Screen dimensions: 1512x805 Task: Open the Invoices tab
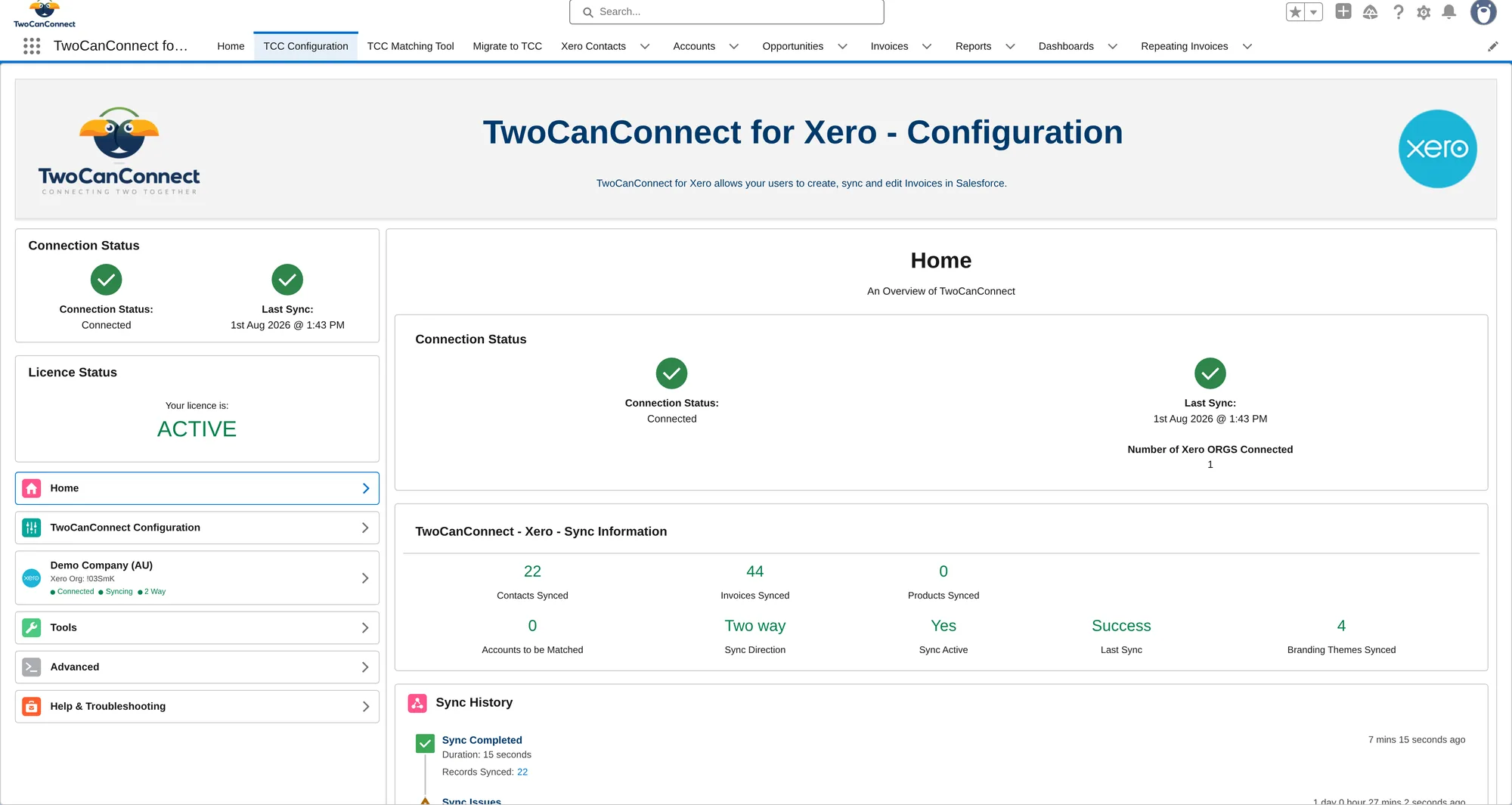(x=889, y=46)
